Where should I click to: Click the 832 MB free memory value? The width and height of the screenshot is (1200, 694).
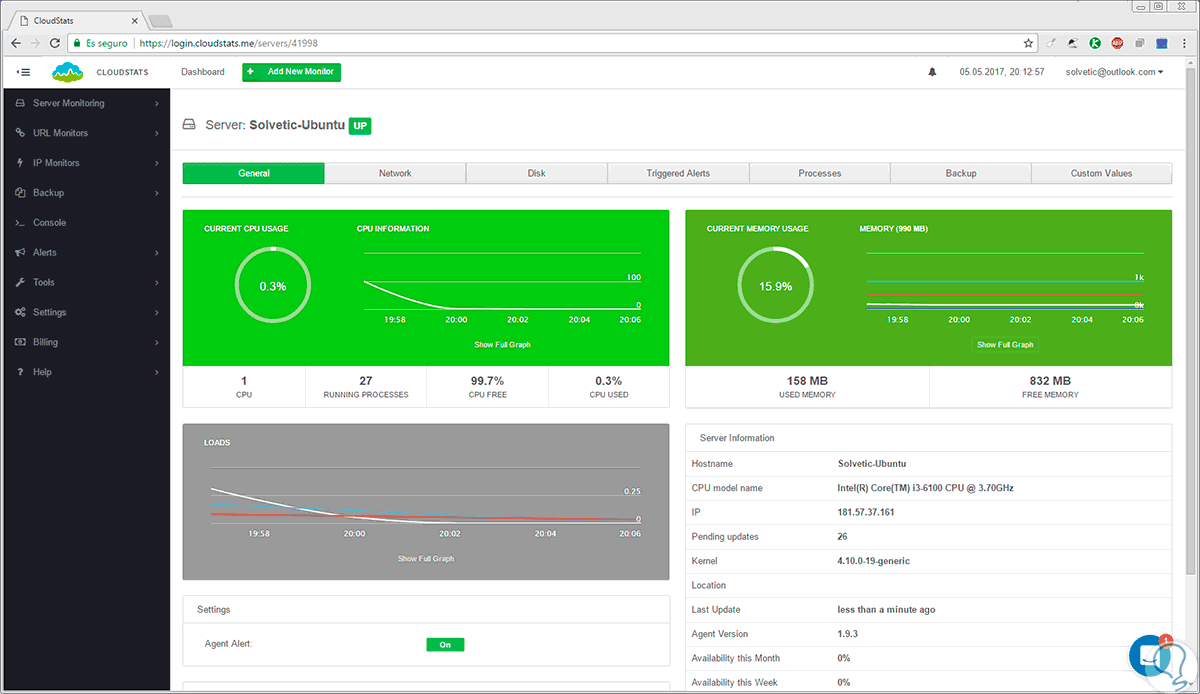pos(1050,381)
